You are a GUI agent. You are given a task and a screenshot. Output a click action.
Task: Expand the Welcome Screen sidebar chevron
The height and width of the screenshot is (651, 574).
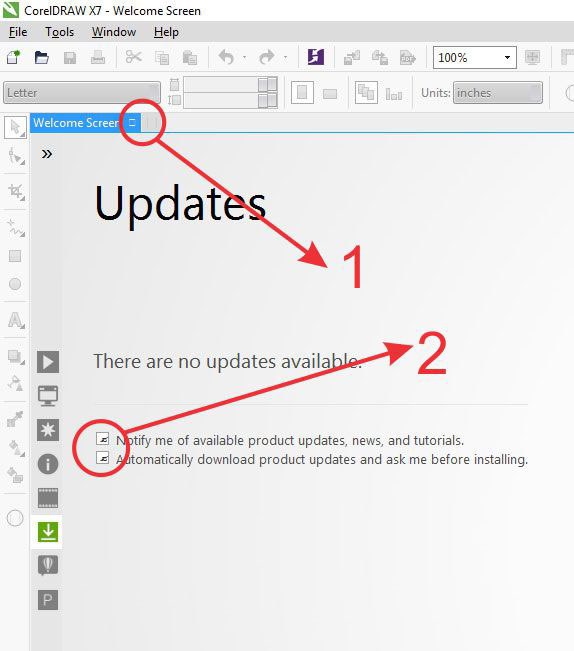click(x=47, y=154)
